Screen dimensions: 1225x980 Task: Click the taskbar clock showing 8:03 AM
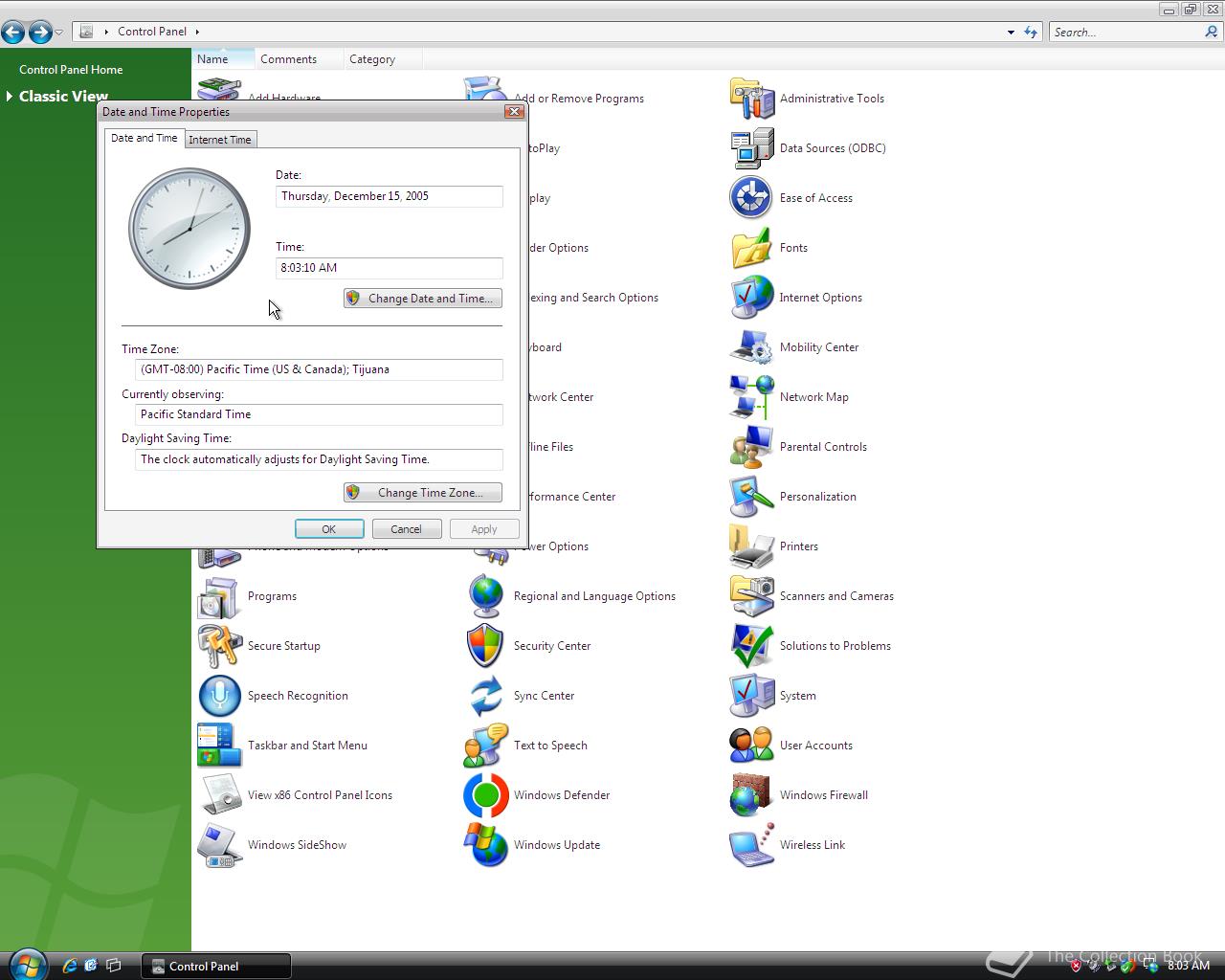tap(1189, 966)
